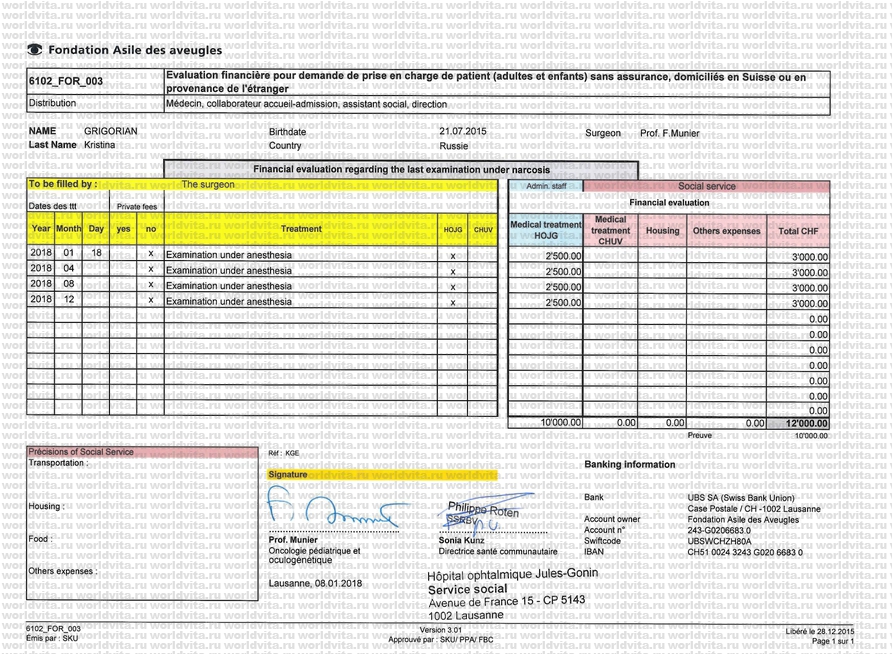Click the "Others expenses" column header in the financial table
This screenshot has width=892, height=654.
tap(726, 231)
